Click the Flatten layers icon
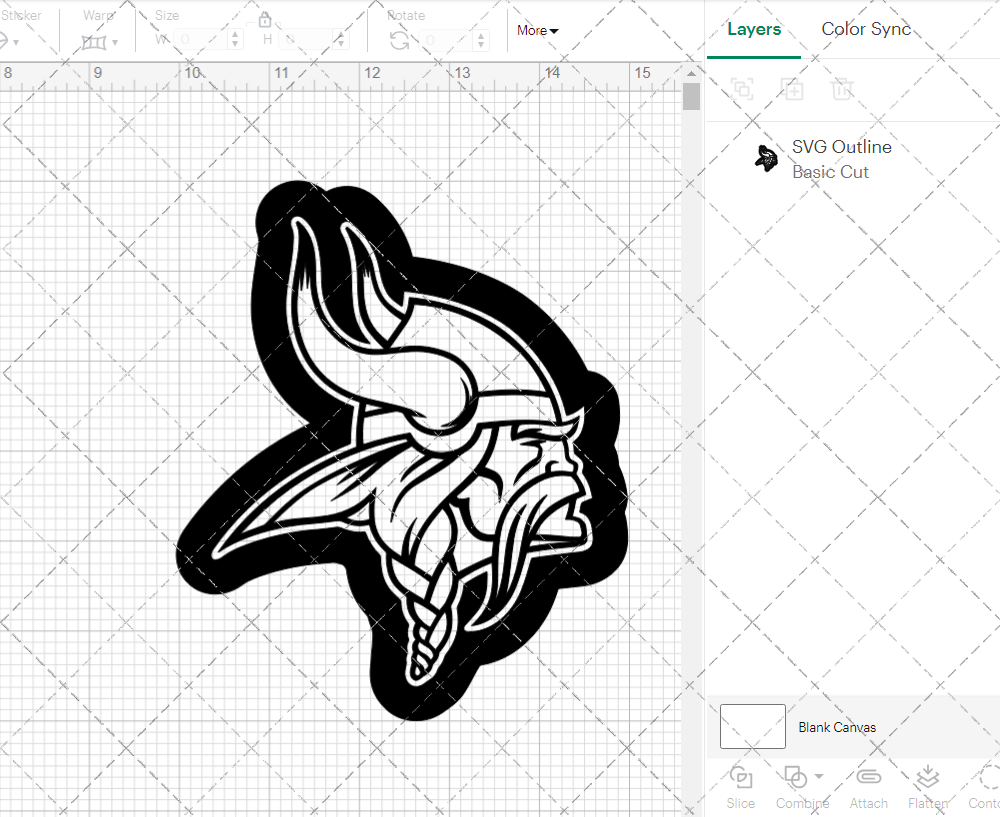Image resolution: width=1000 pixels, height=817 pixels. (x=927, y=778)
